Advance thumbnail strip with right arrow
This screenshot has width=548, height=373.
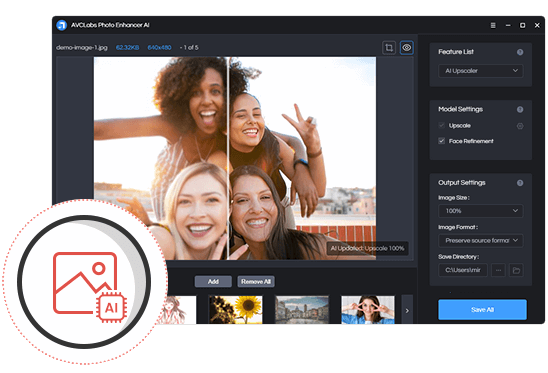click(407, 310)
